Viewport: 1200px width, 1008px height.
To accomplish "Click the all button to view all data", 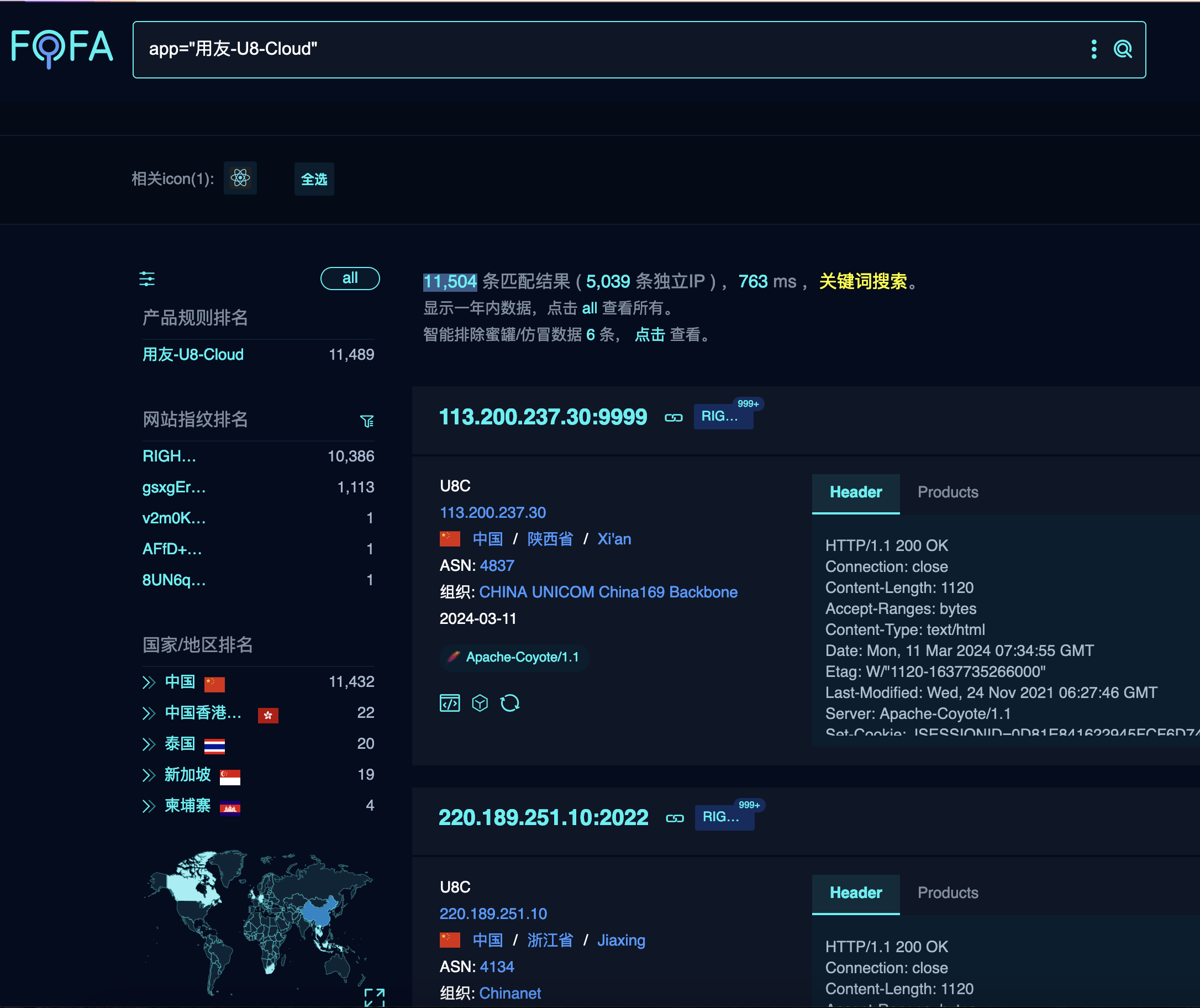I will click(350, 279).
